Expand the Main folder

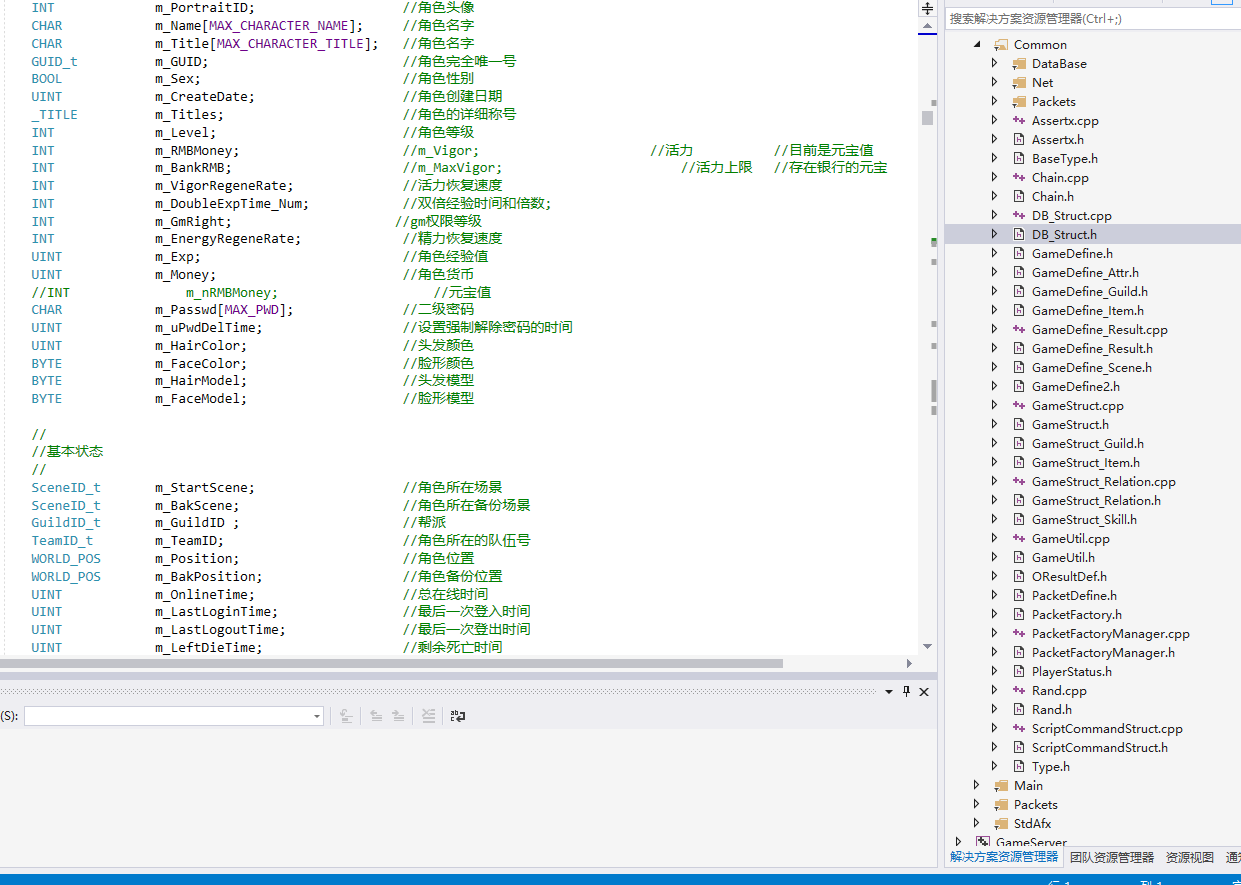click(x=976, y=785)
